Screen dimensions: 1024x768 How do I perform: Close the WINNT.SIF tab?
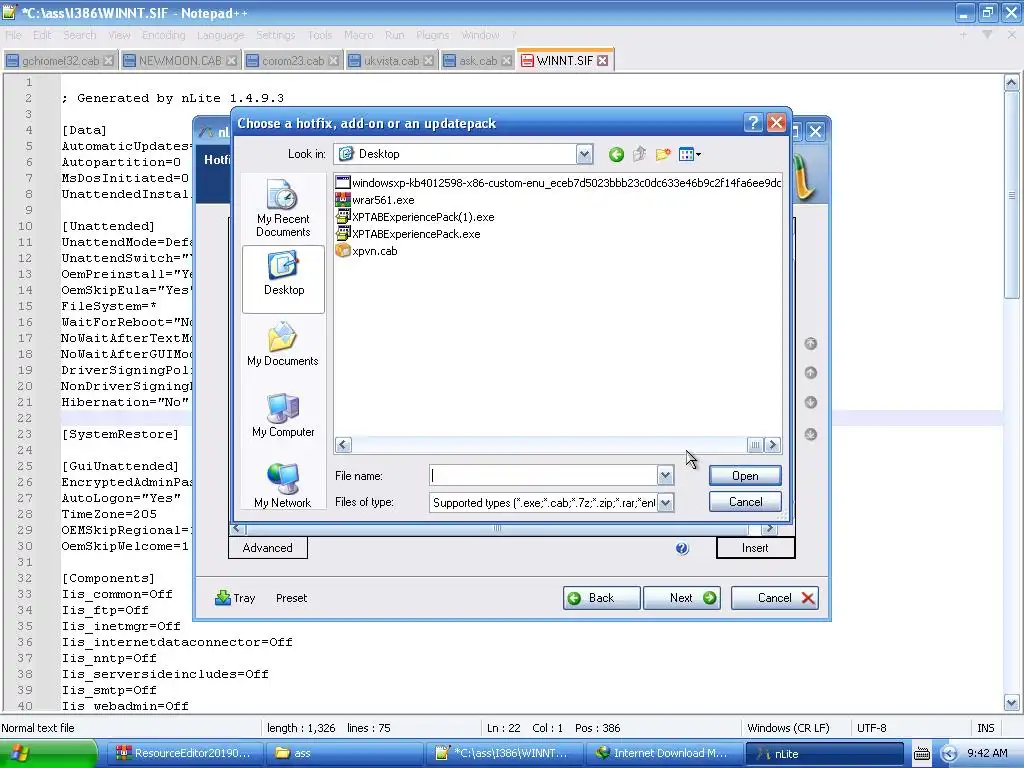(x=603, y=61)
